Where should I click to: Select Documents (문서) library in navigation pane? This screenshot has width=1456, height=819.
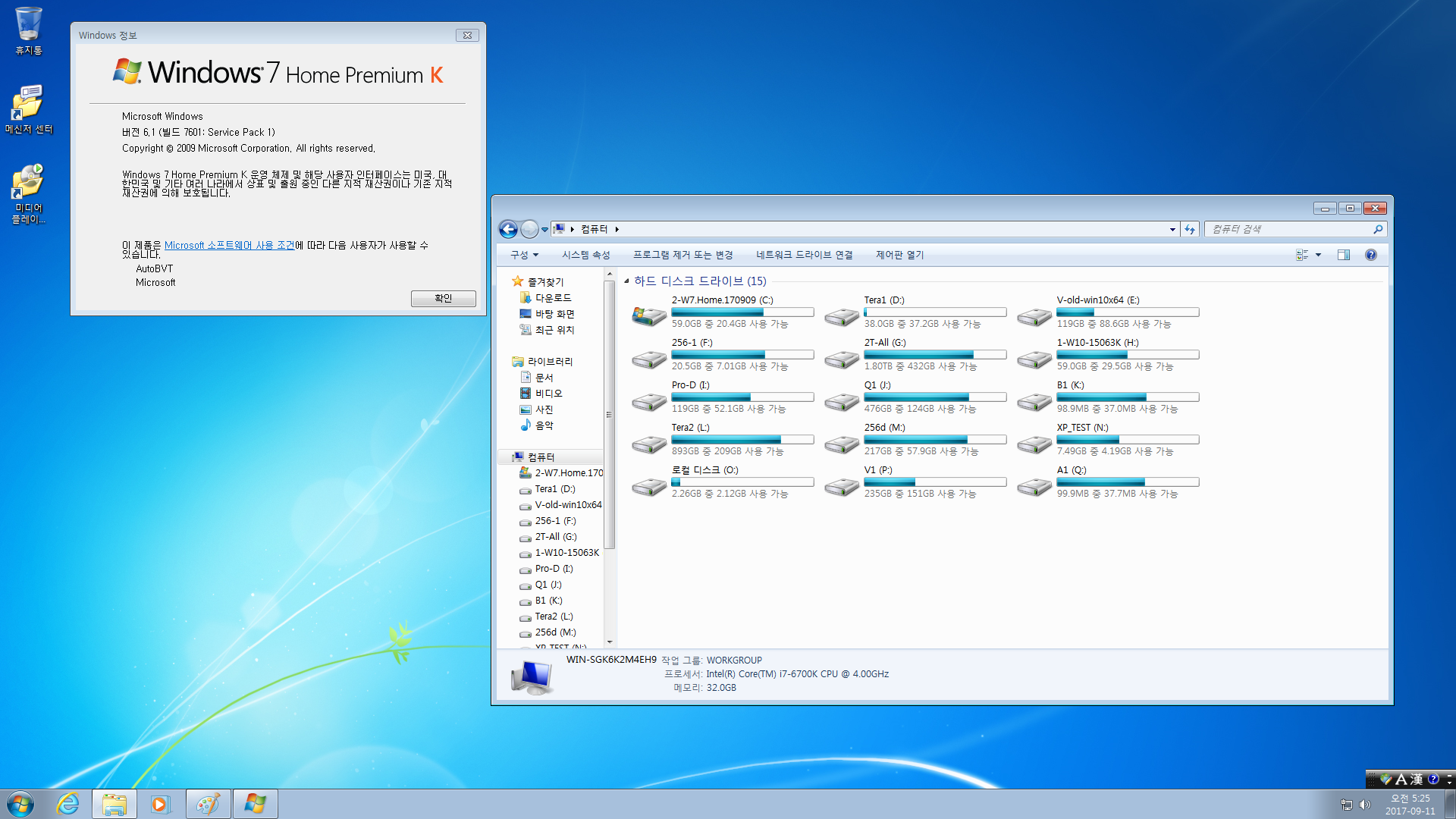pos(537,378)
